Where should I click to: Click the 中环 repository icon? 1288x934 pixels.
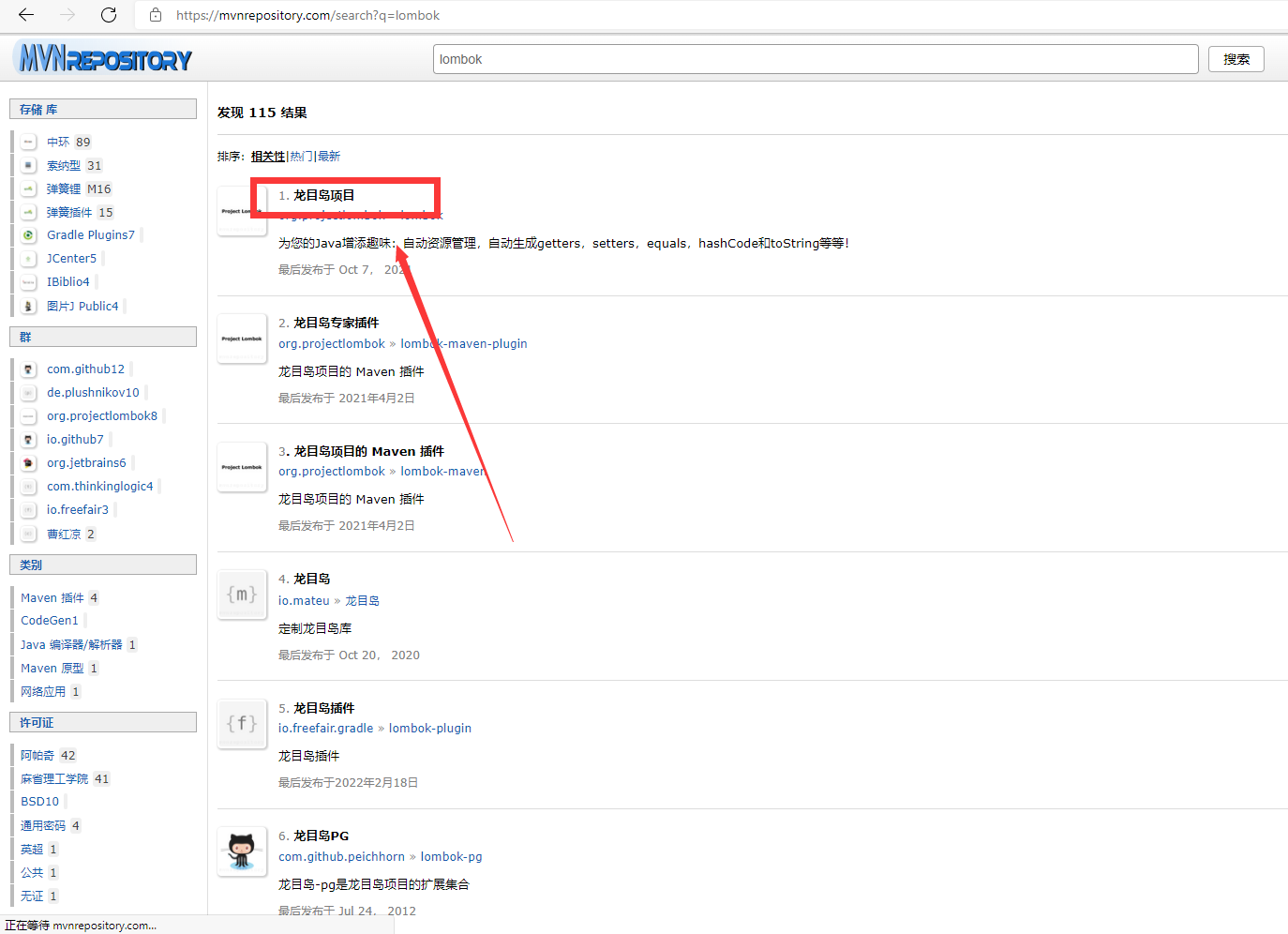tap(29, 142)
